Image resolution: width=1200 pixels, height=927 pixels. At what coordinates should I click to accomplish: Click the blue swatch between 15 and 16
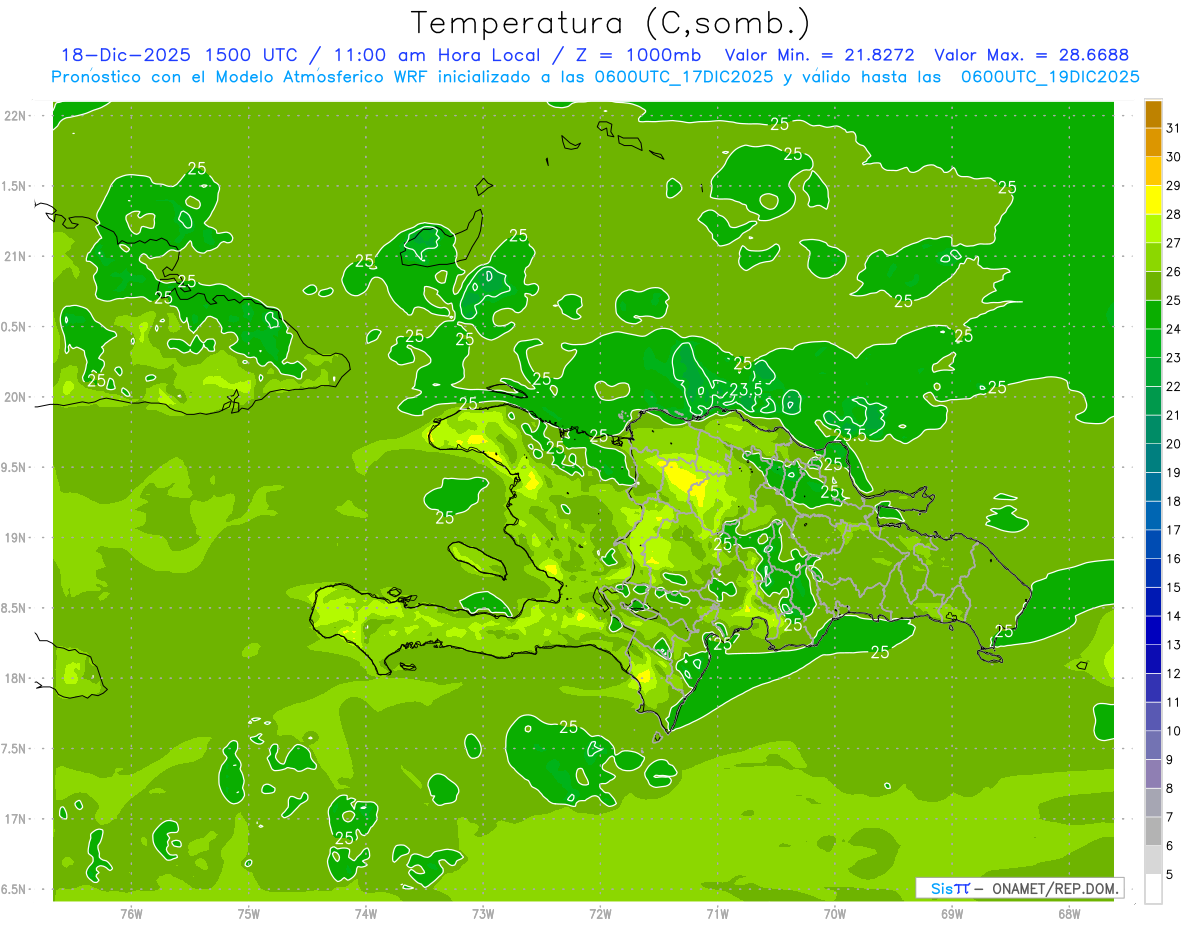coord(1153,573)
